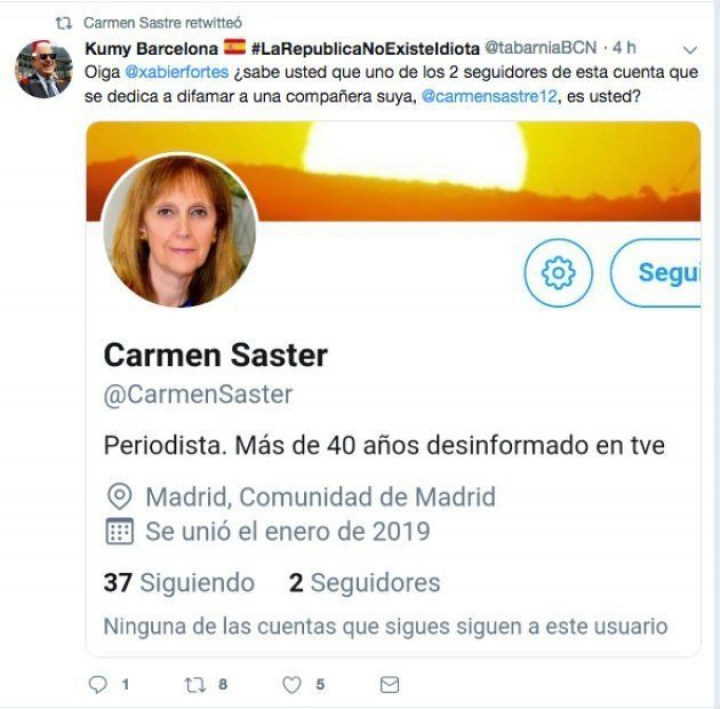Viewport: 720px width, 709px height.
Task: Open hashtag #LaRepublicaNoExisteIdiota
Action: pos(366,48)
